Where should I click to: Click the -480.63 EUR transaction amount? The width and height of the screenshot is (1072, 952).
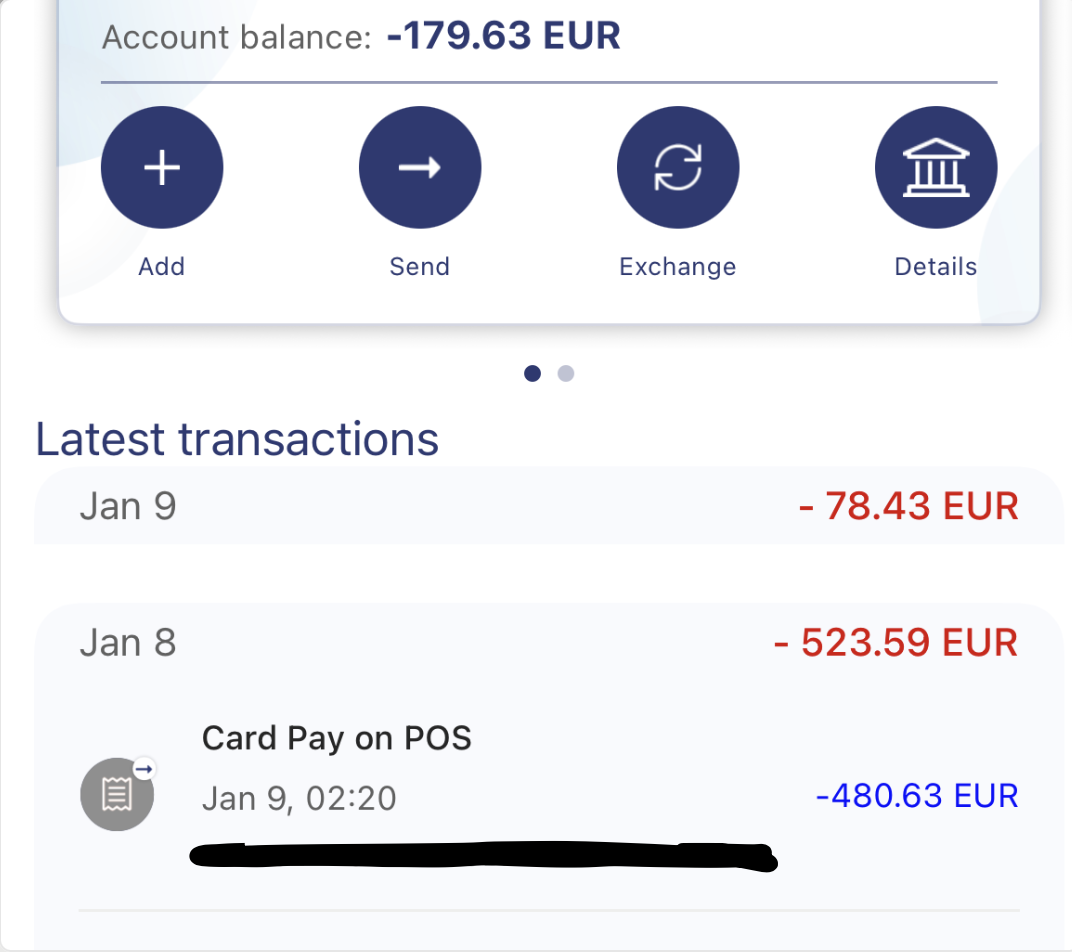917,796
